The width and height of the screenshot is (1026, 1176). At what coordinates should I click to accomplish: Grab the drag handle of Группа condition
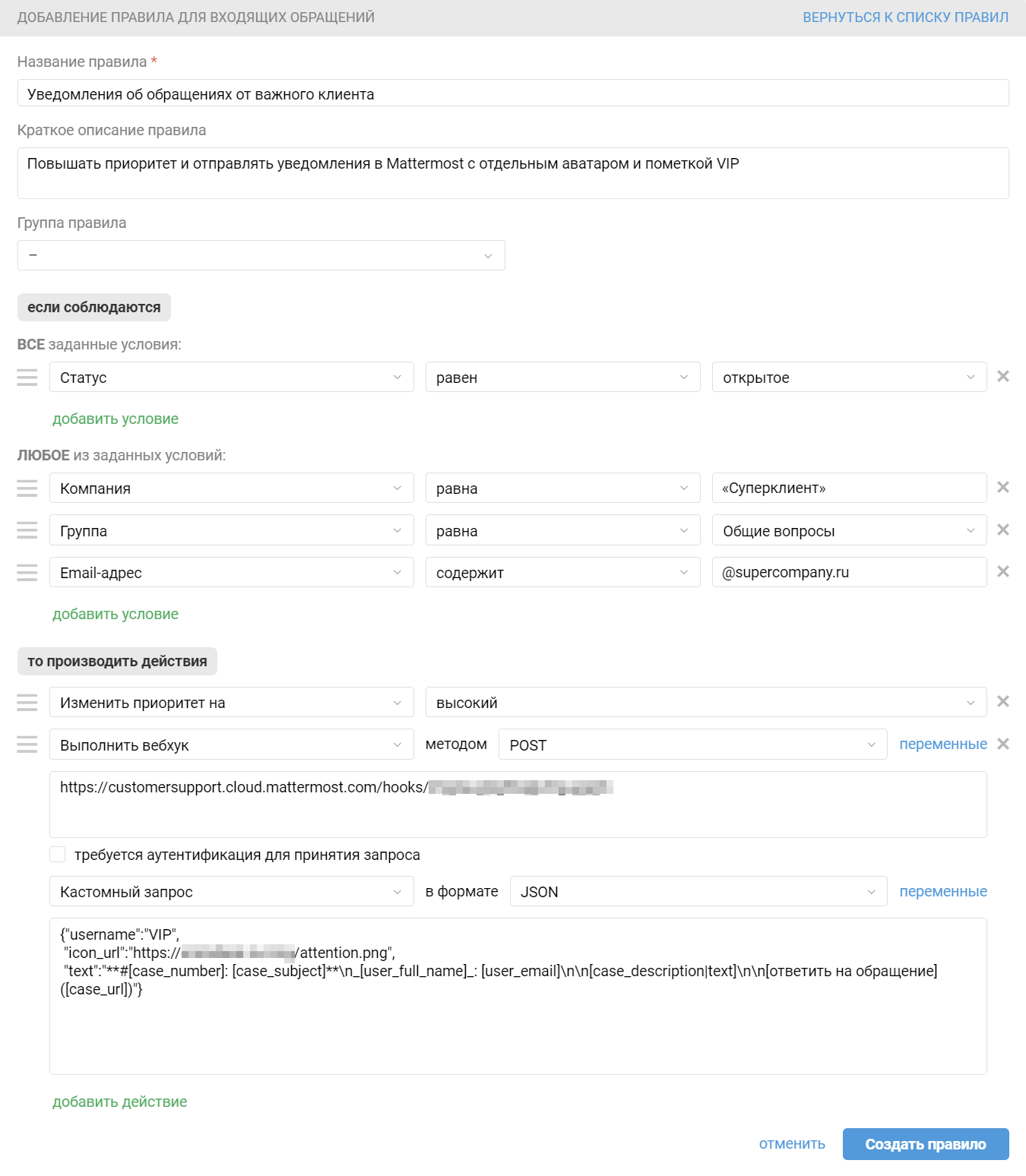click(27, 530)
